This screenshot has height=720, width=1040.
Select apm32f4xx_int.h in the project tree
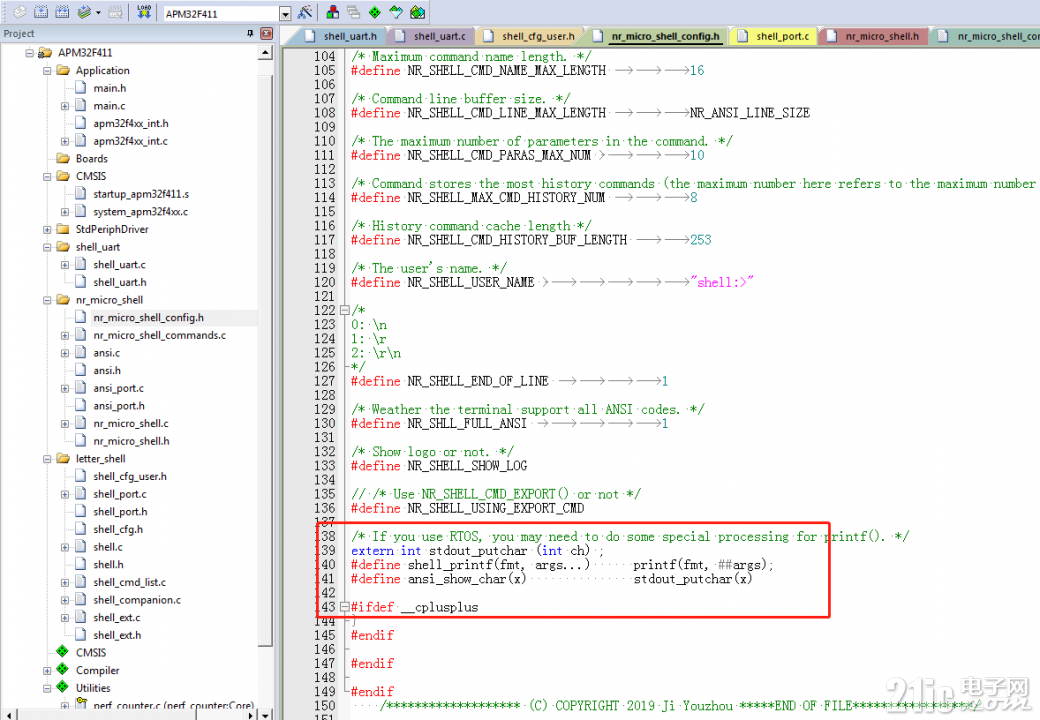131,123
